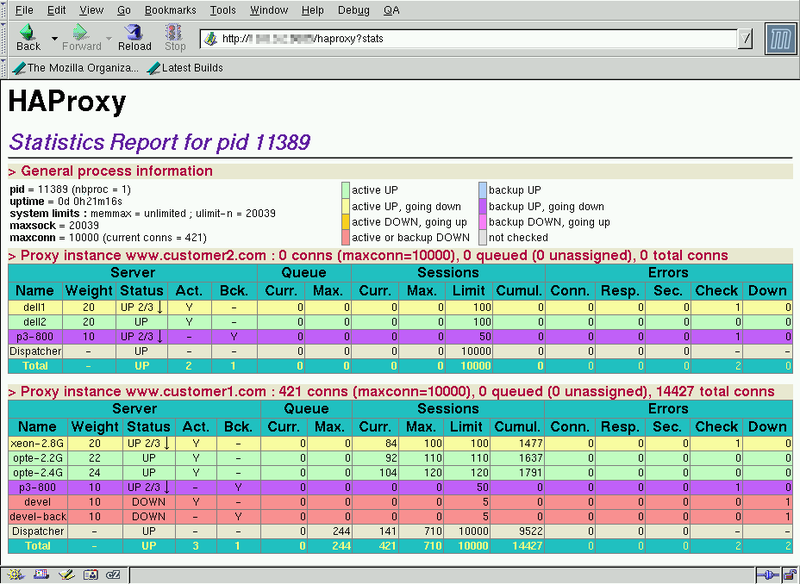
Task: Click the 'backup DOWN, going up' pink swatch
Action: coord(483,222)
